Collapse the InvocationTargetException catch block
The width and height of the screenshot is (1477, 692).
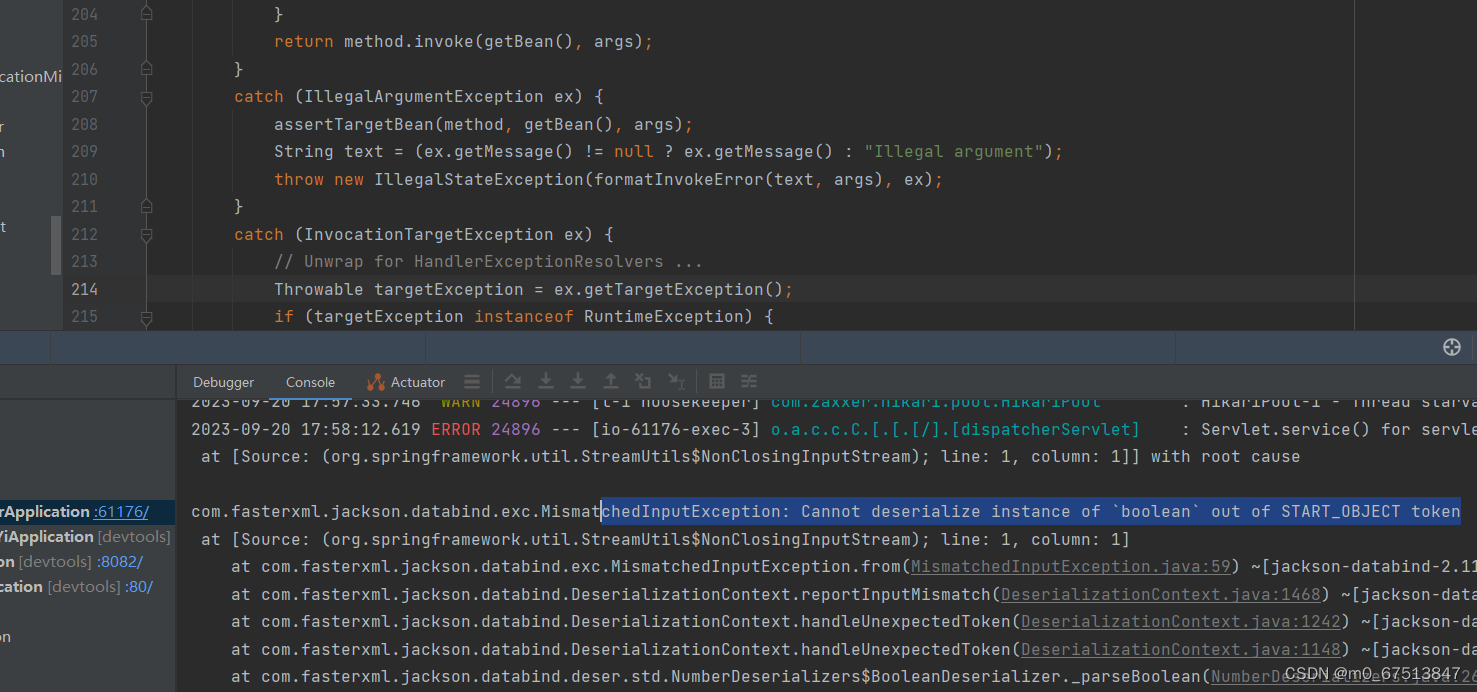[147, 235]
